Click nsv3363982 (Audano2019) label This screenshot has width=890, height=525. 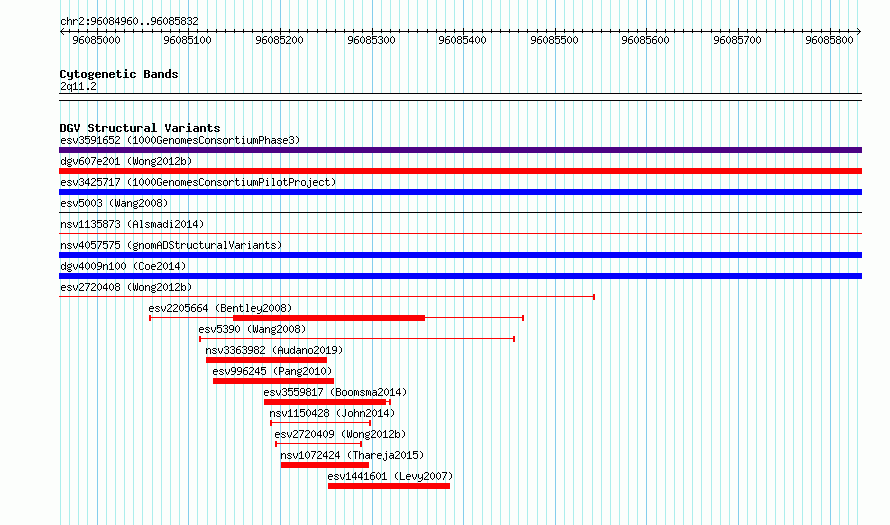tap(274, 350)
